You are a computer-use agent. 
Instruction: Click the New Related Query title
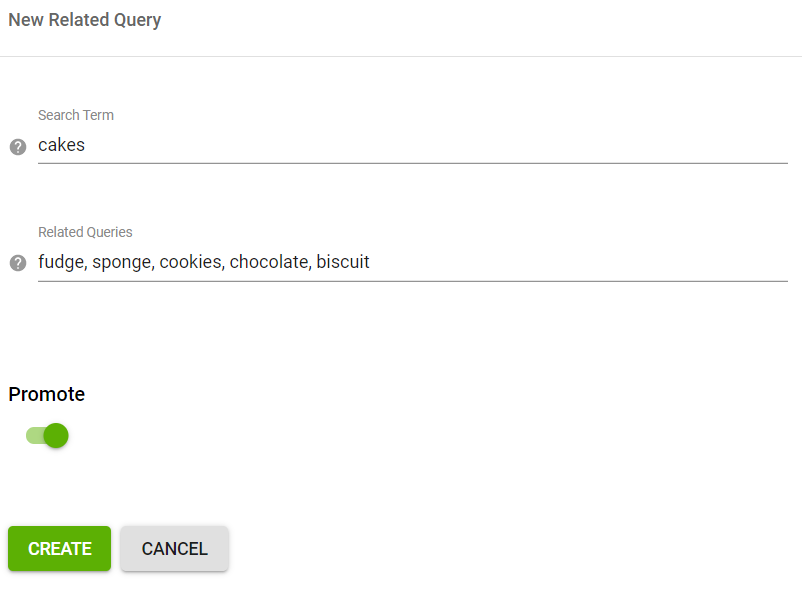[85, 19]
